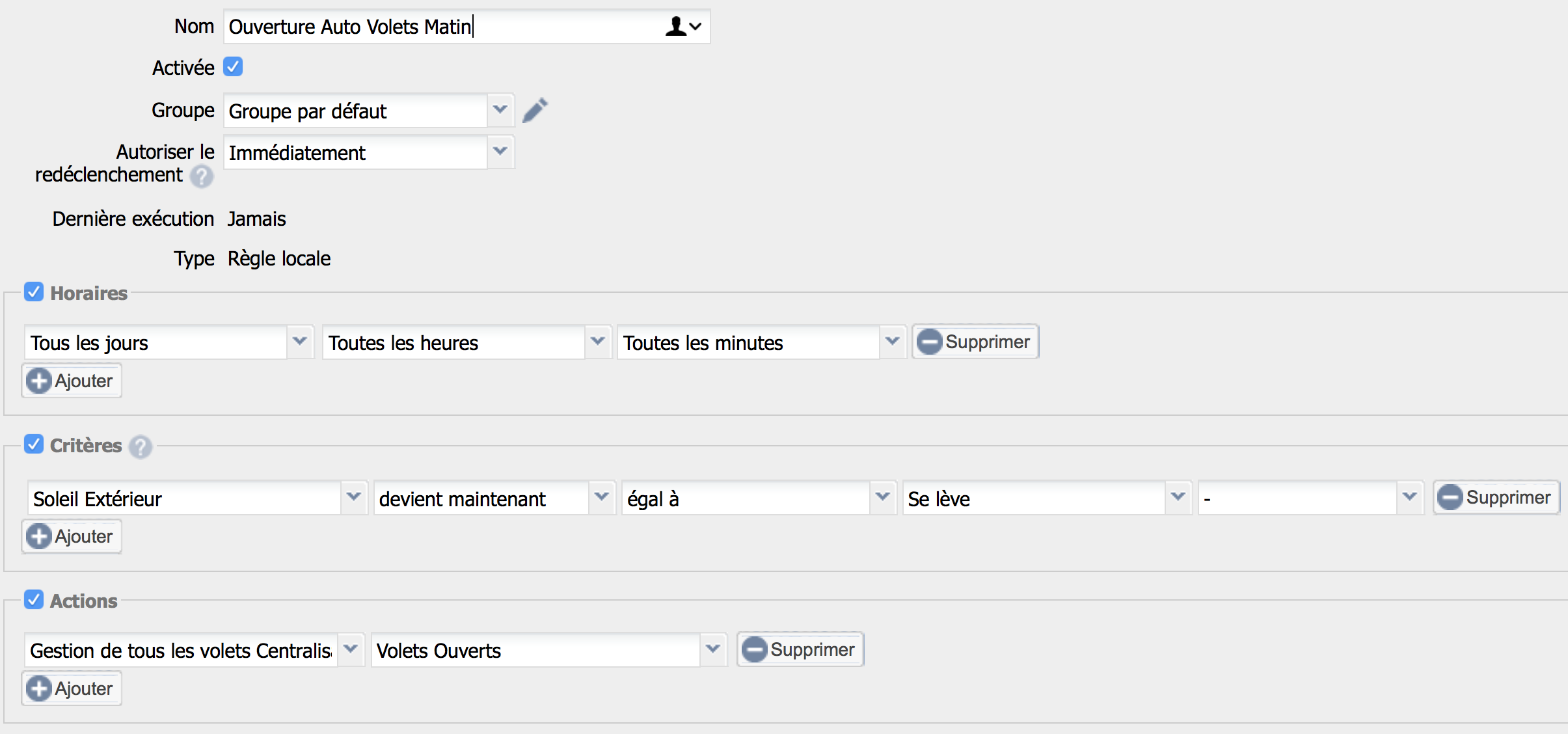Click the contact icon in the Nom field
Viewport: 1568px width, 734px height.
pos(675,27)
